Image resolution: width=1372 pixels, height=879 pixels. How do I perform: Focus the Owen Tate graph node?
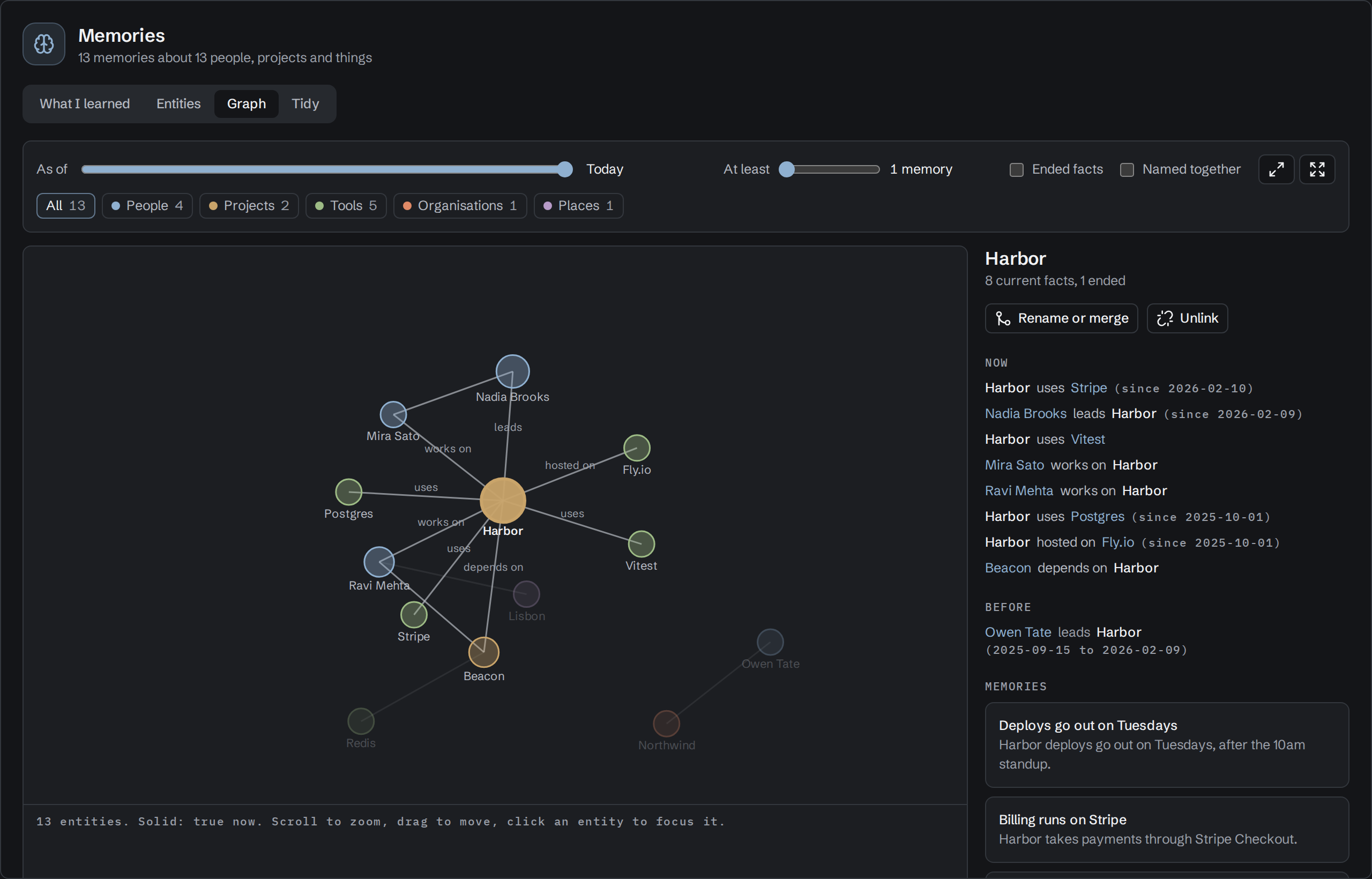(771, 642)
